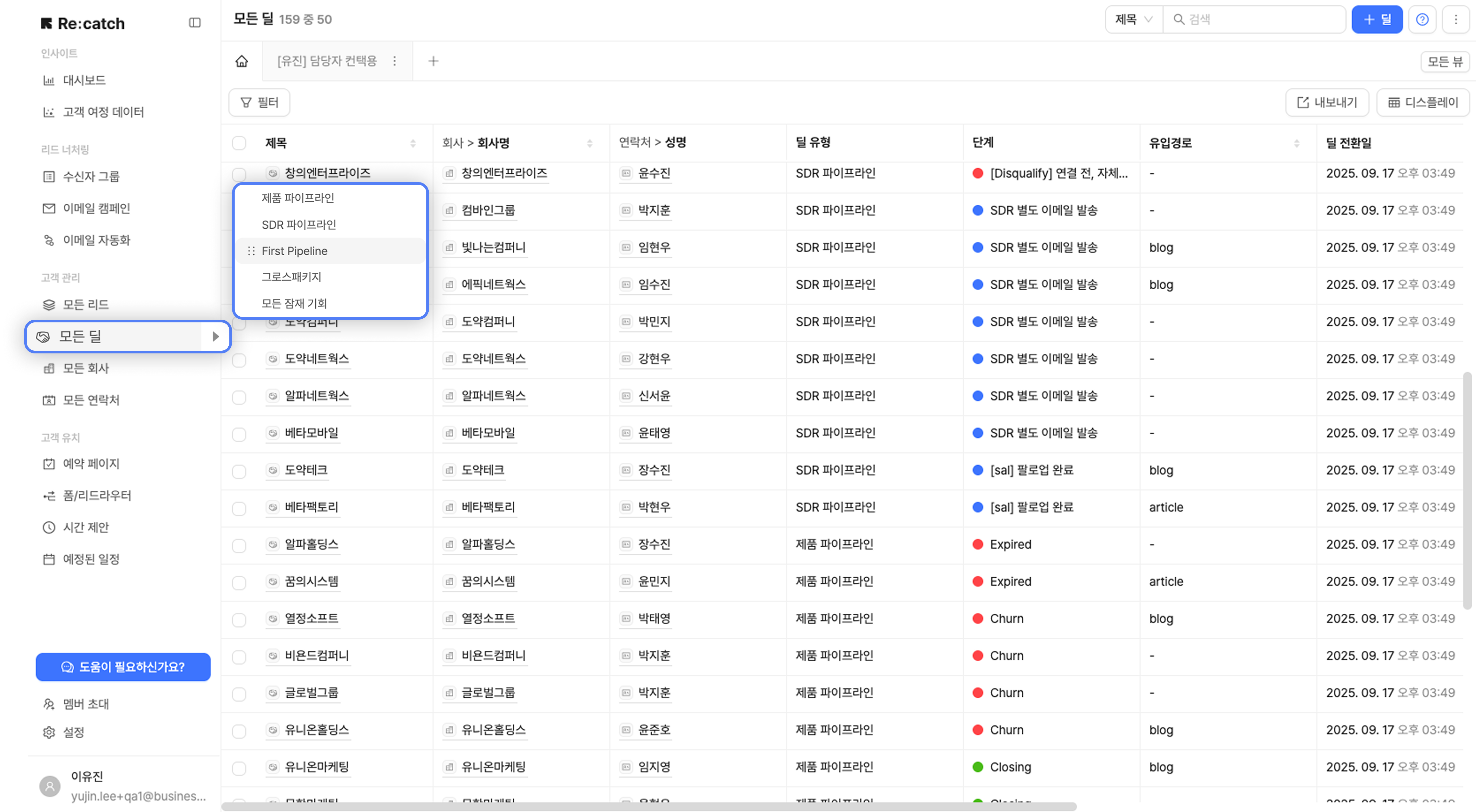This screenshot has height=812, width=1476.
Task: Open the help question-mark icon
Action: tap(1422, 20)
